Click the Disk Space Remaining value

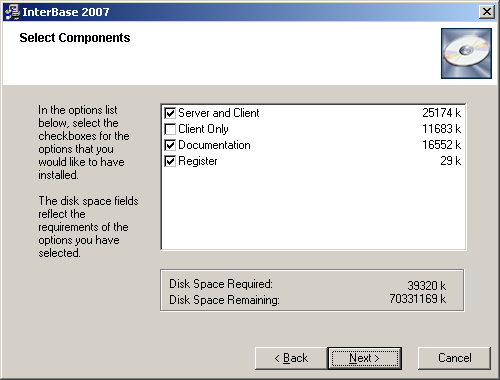(418, 299)
